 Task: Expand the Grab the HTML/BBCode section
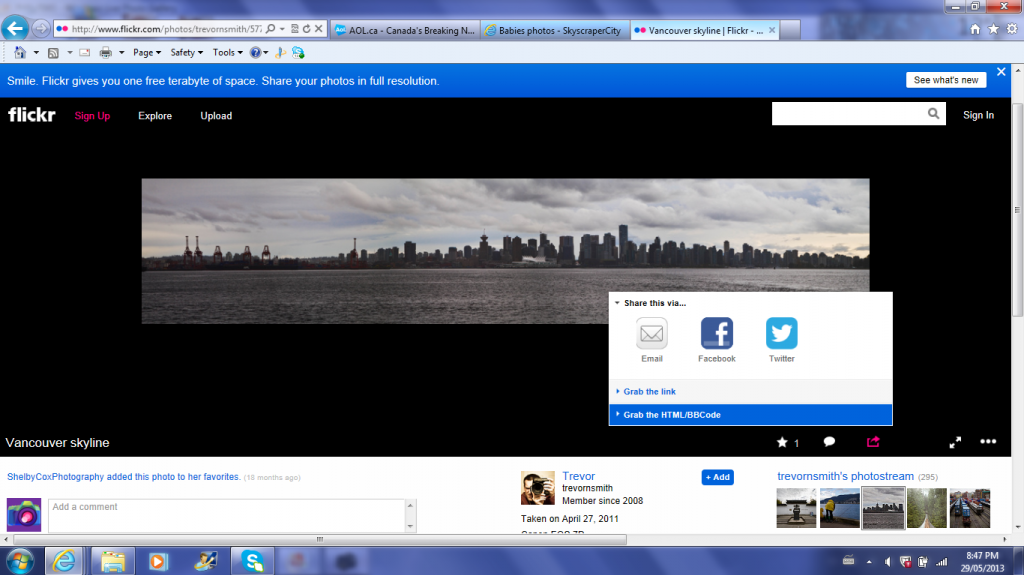click(x=672, y=415)
